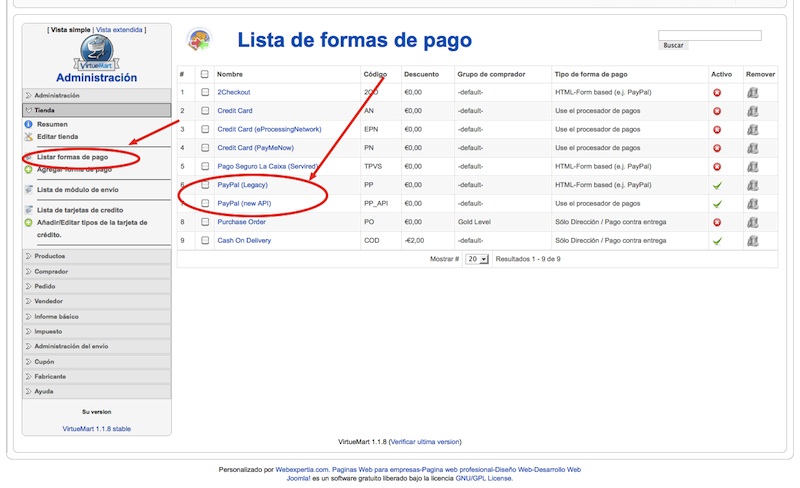Click green check for PayPal (new API)
800x488 pixels.
coord(717,204)
